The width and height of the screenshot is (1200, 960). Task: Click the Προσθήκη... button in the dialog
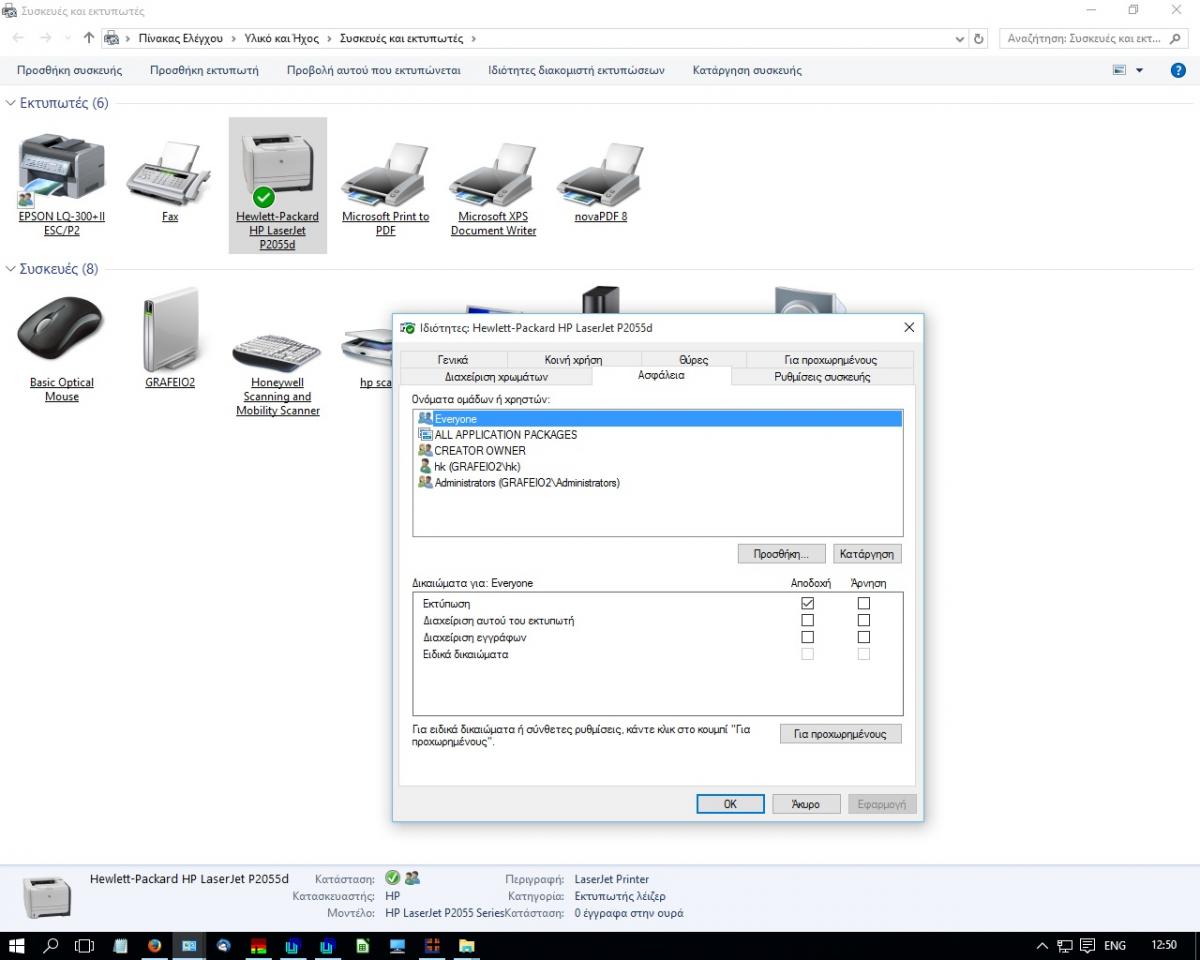coord(782,553)
